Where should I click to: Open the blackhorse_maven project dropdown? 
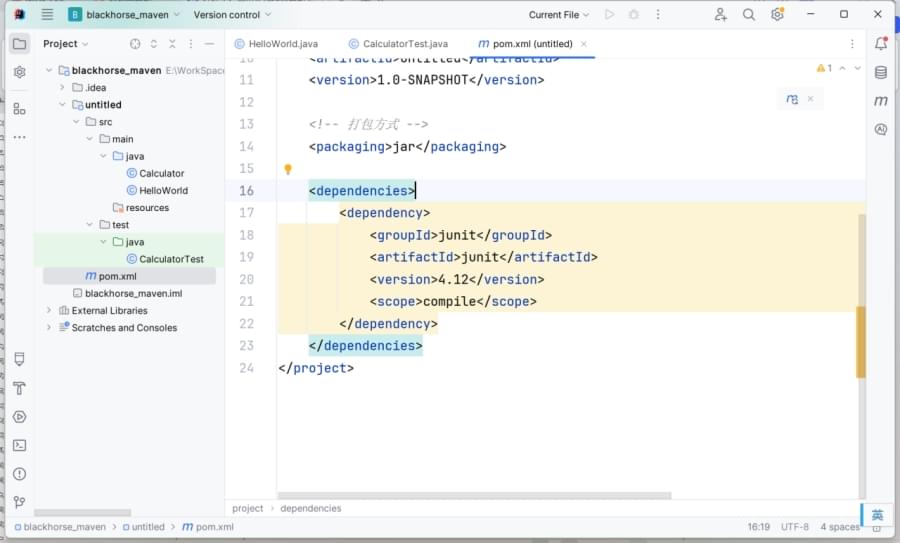point(124,15)
